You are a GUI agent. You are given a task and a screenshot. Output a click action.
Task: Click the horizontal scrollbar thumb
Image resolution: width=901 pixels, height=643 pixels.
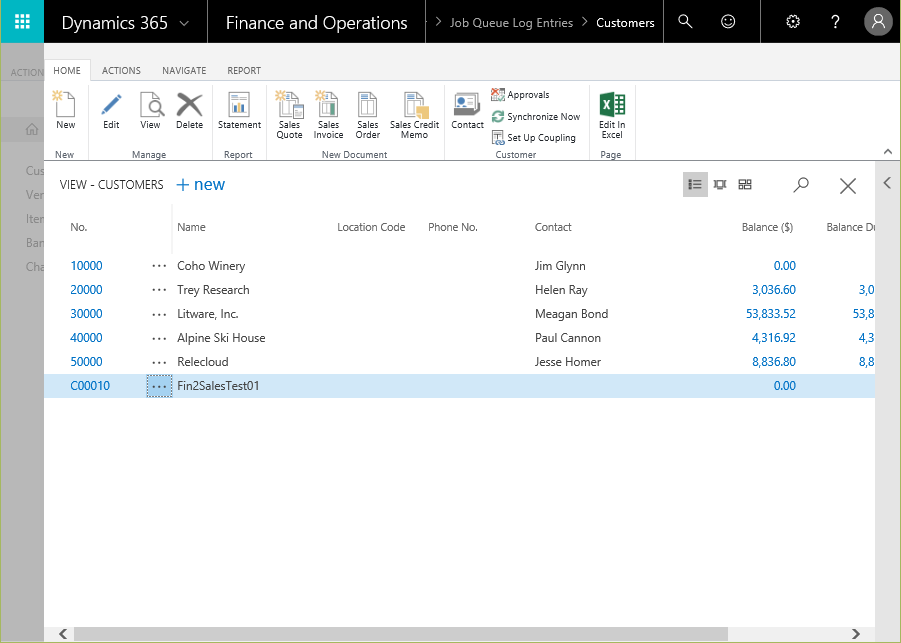(x=401, y=634)
